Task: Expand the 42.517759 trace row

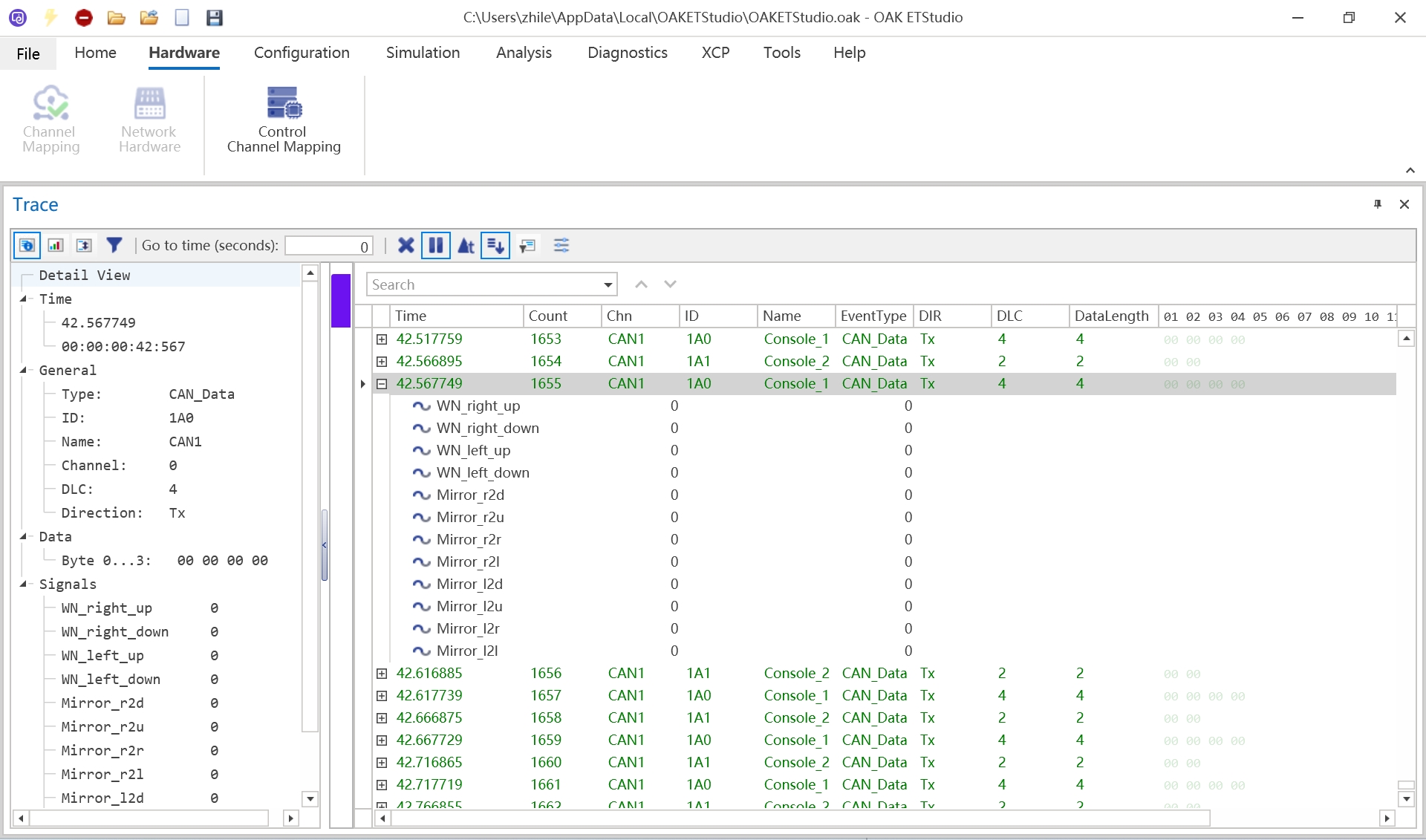Action: coord(382,339)
